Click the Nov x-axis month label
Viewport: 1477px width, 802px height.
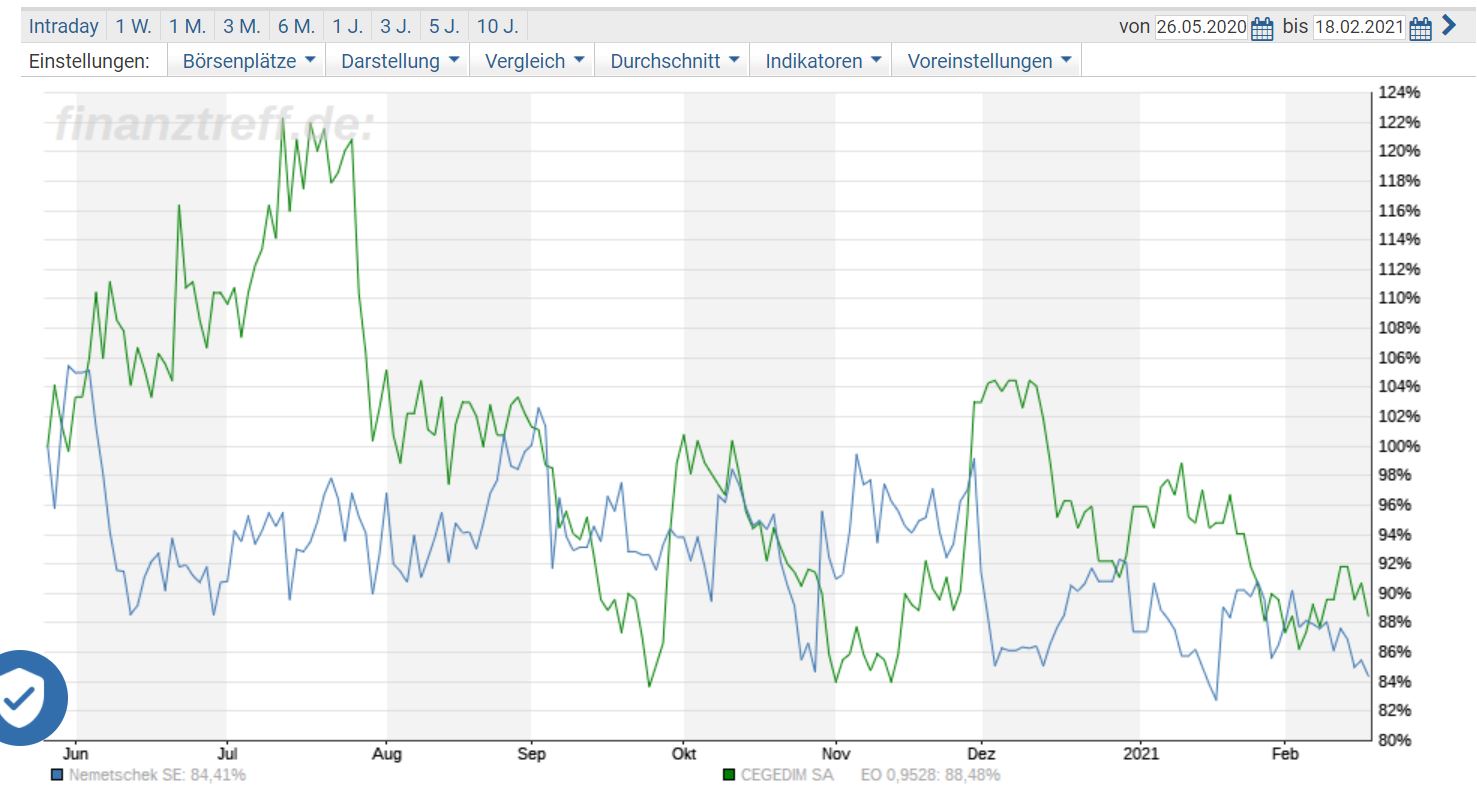835,754
